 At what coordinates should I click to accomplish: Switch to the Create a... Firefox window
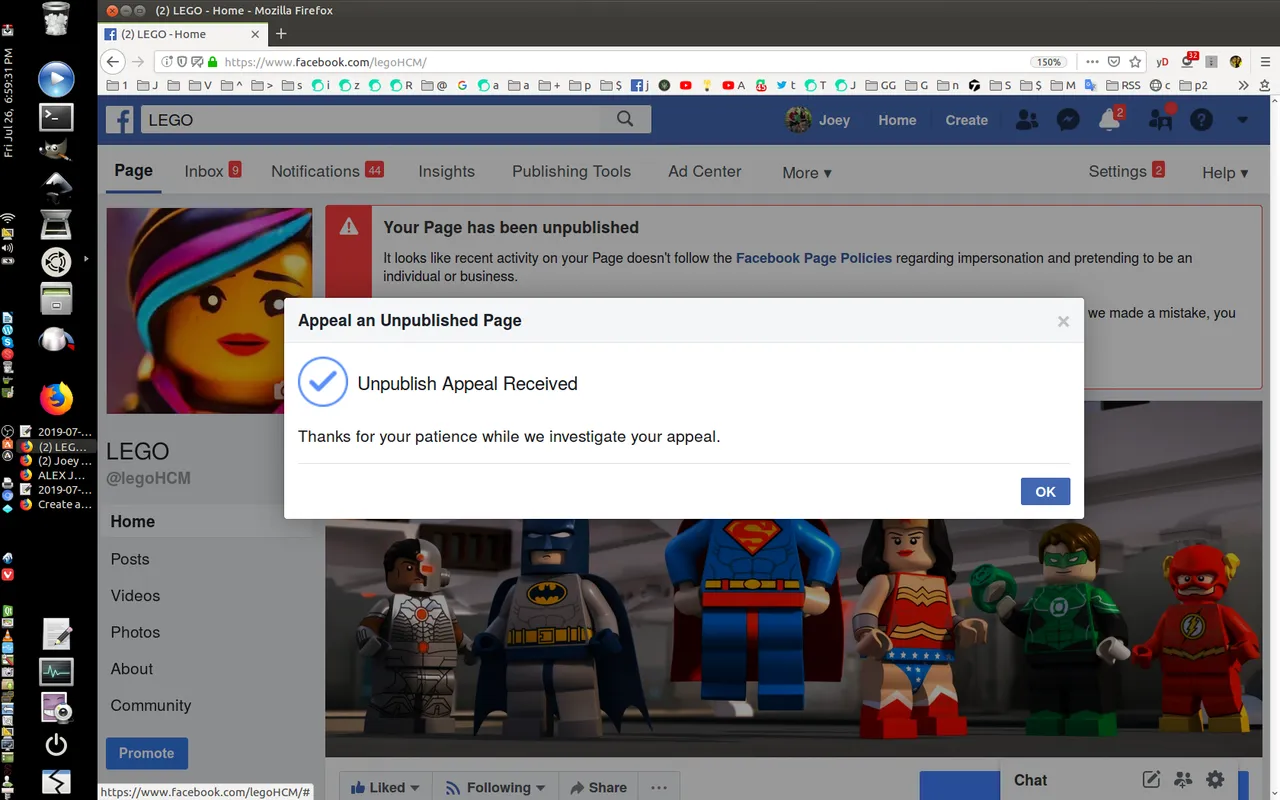pyautogui.click(x=57, y=505)
